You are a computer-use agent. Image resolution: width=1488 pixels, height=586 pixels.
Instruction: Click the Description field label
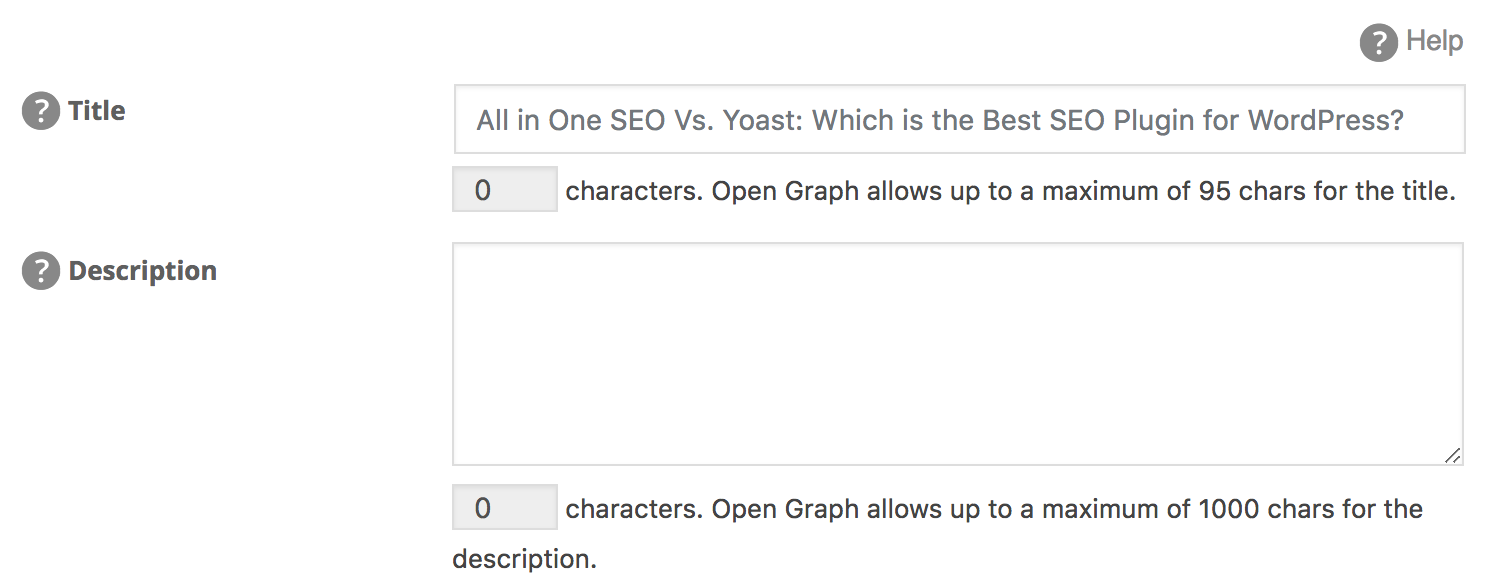(142, 271)
